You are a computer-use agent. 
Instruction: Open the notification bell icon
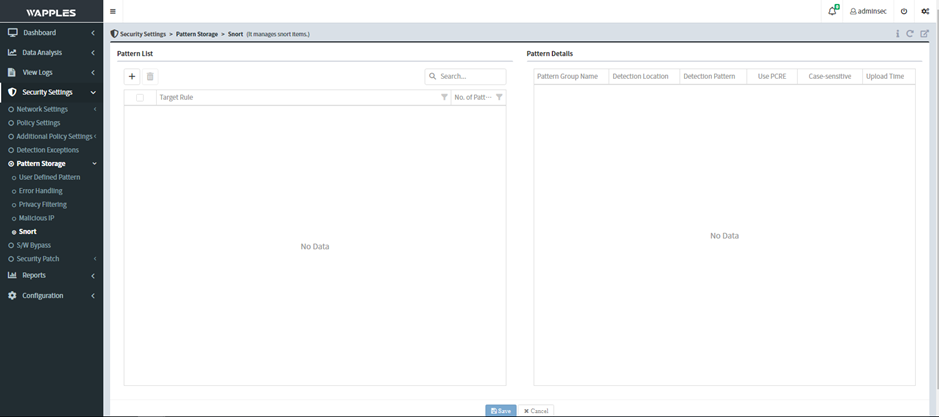(x=832, y=11)
